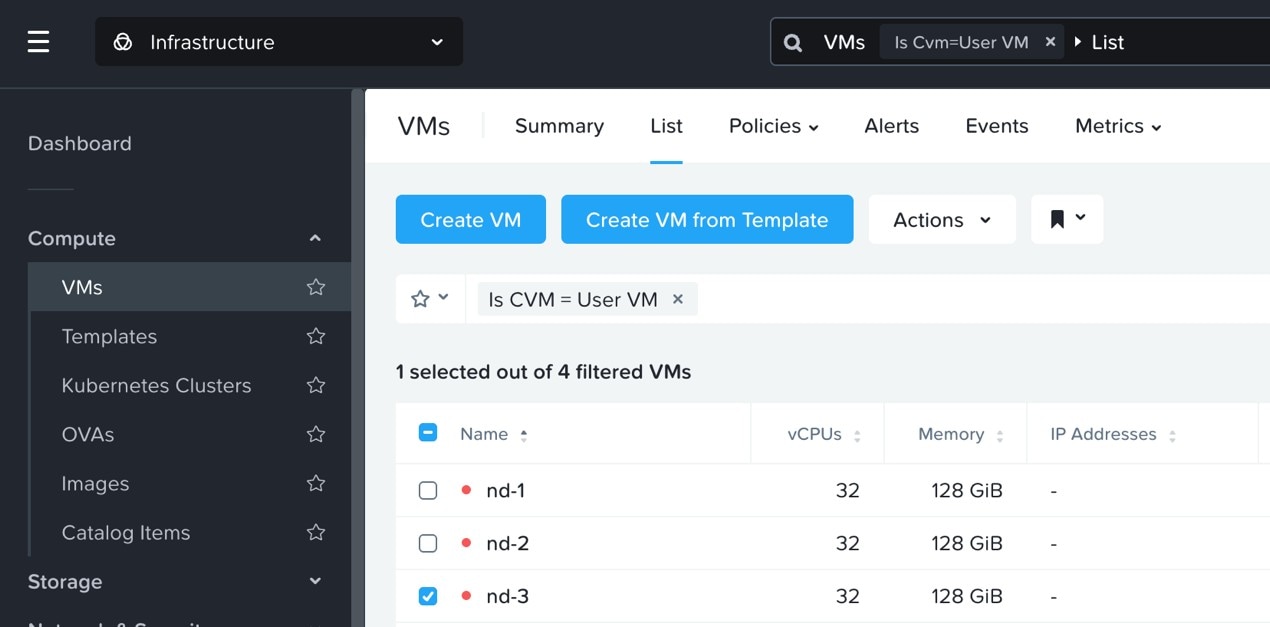Click the Create VM button
This screenshot has width=1270, height=627.
471,220
